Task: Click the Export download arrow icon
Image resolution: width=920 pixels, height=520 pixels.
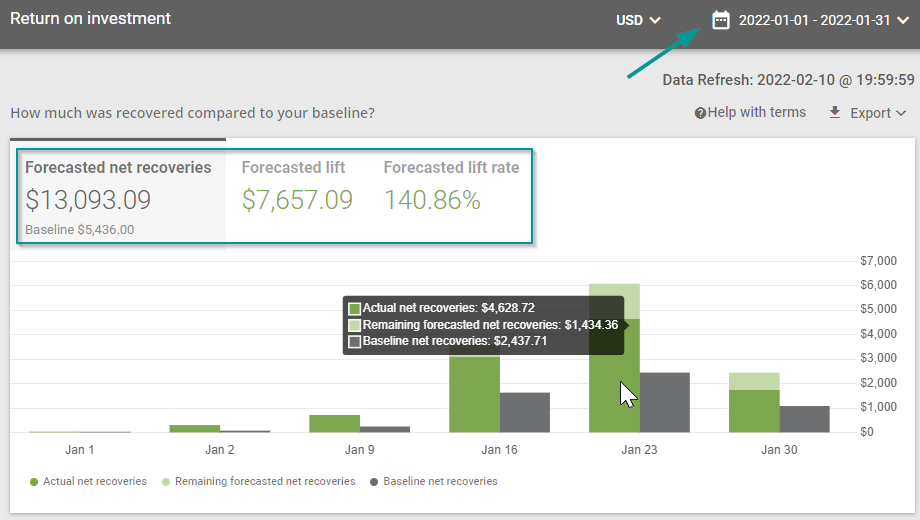Action: [x=835, y=113]
